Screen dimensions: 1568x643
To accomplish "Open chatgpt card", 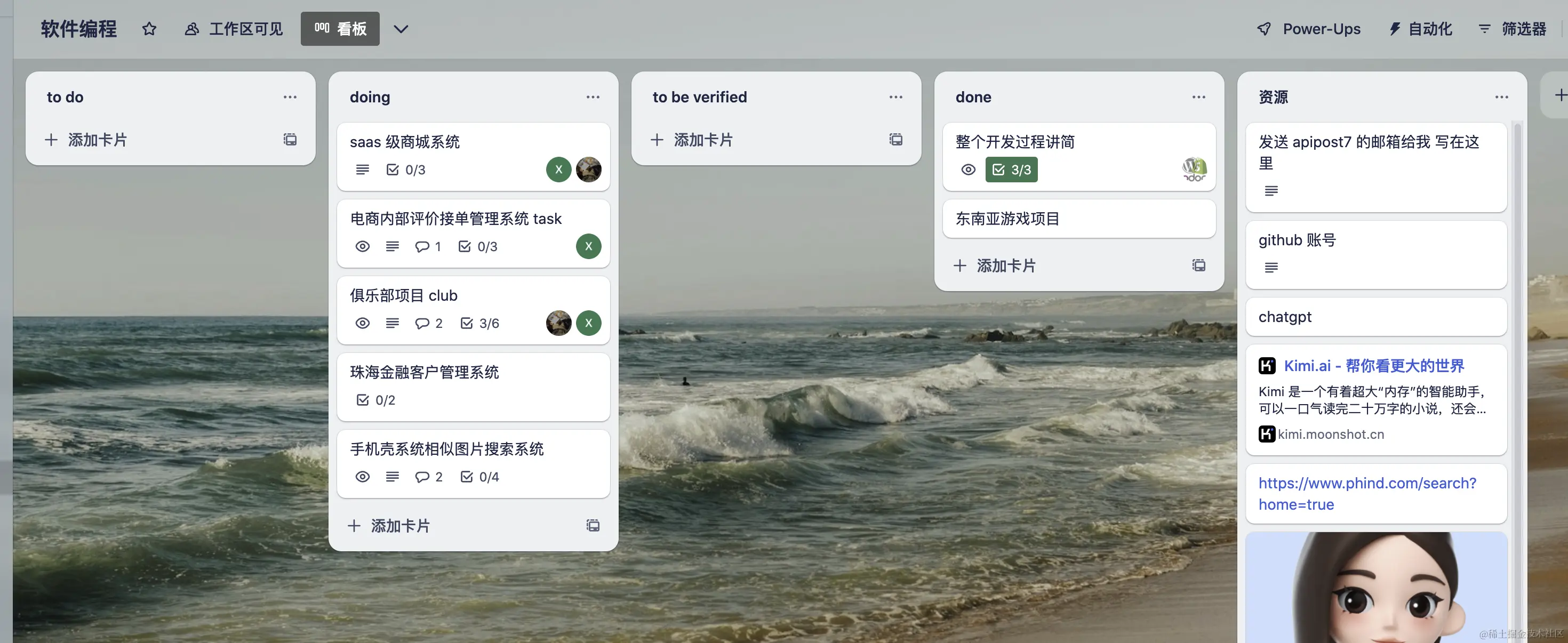I will point(1375,316).
